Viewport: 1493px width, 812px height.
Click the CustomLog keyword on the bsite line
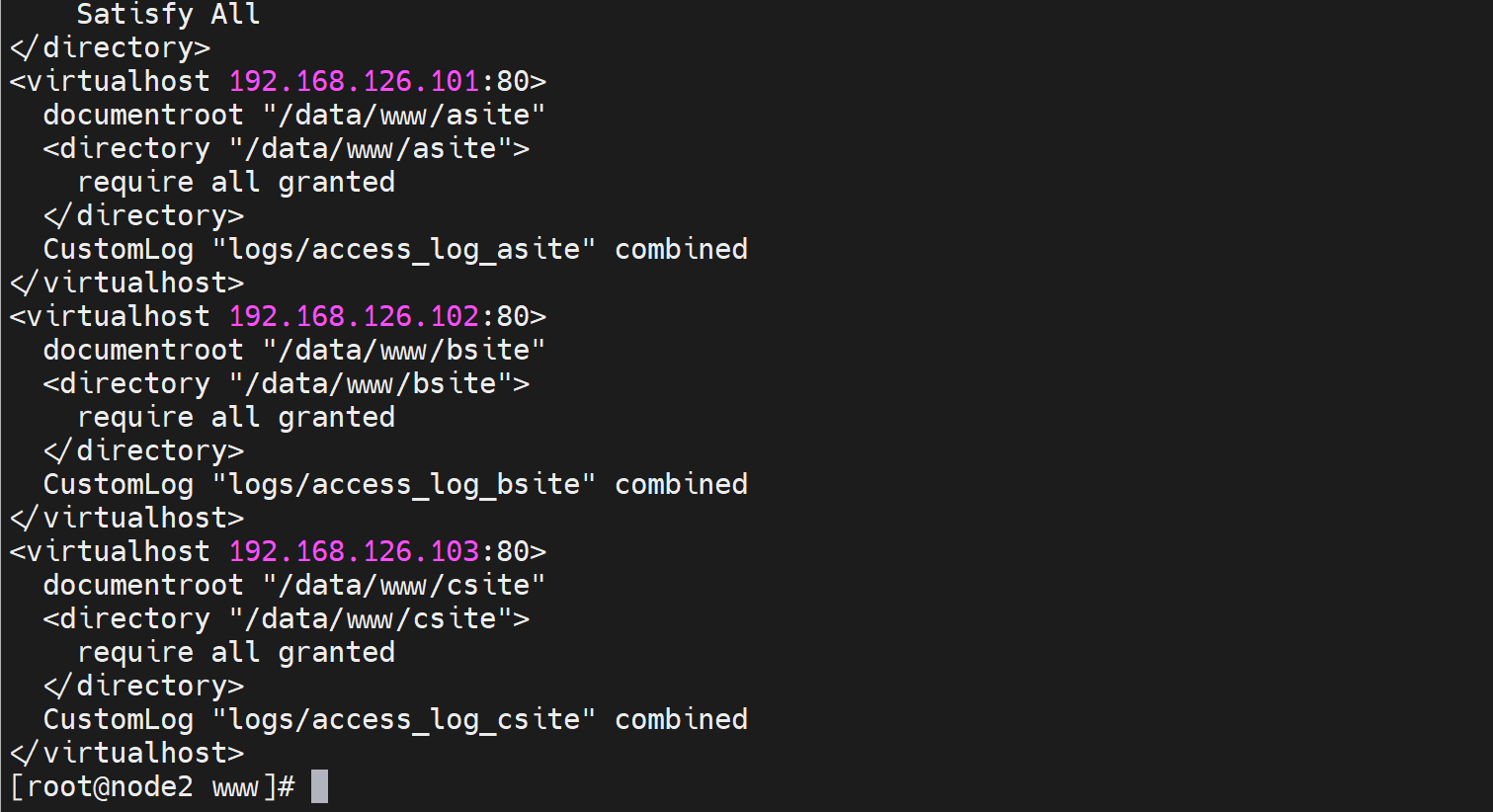point(118,484)
